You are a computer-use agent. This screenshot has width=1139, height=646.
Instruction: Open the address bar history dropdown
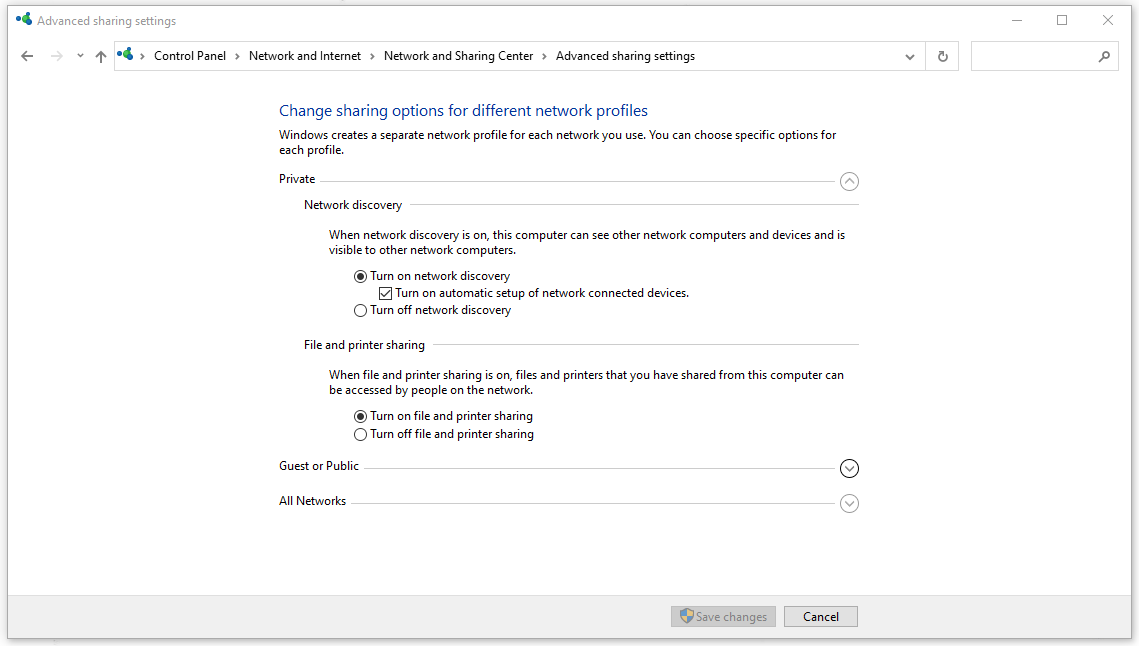[909, 57]
